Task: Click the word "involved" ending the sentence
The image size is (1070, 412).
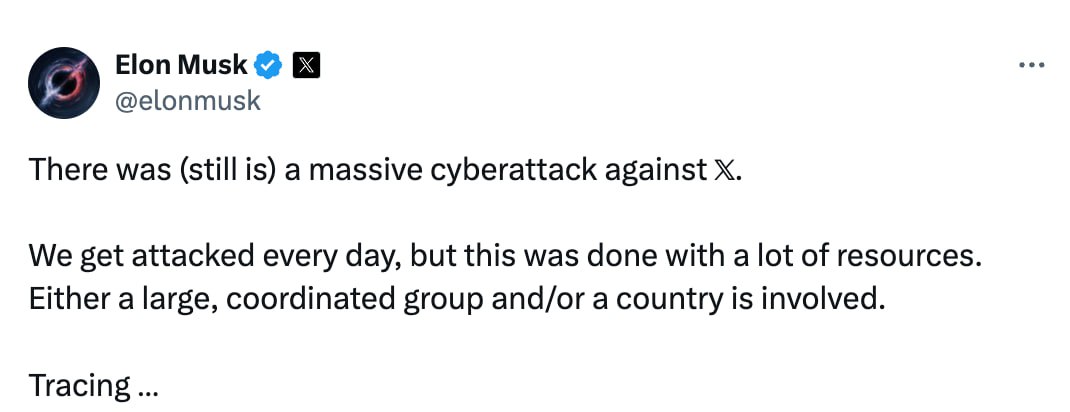Action: [822, 299]
